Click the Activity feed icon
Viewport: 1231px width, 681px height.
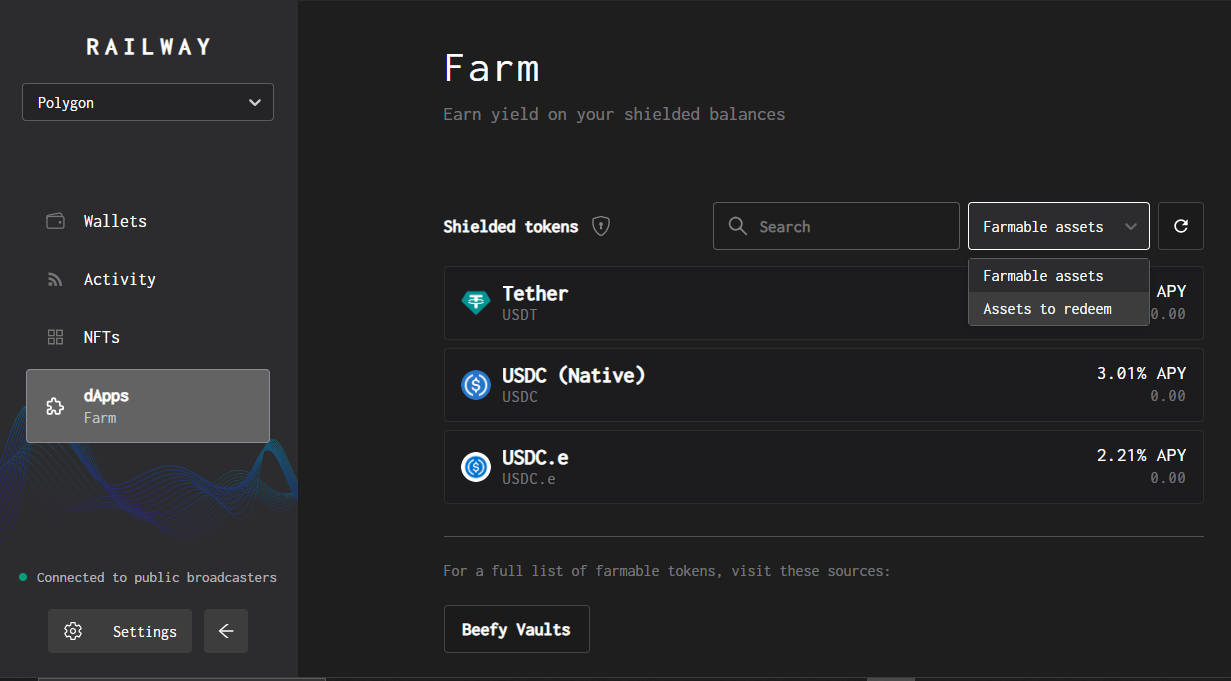(56, 280)
